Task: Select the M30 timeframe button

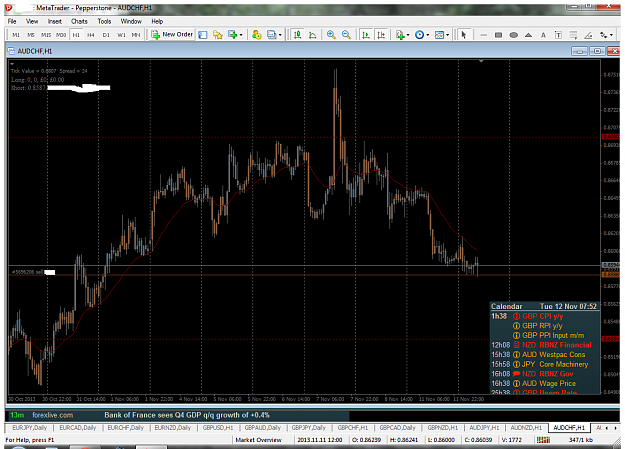Action: [x=61, y=35]
